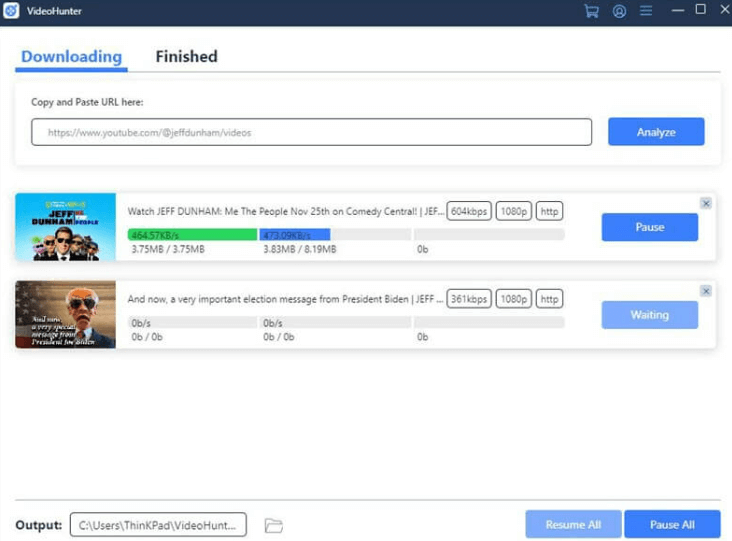Minimize the VideoHunter window
Image resolution: width=732 pixels, height=541 pixels.
677,10
